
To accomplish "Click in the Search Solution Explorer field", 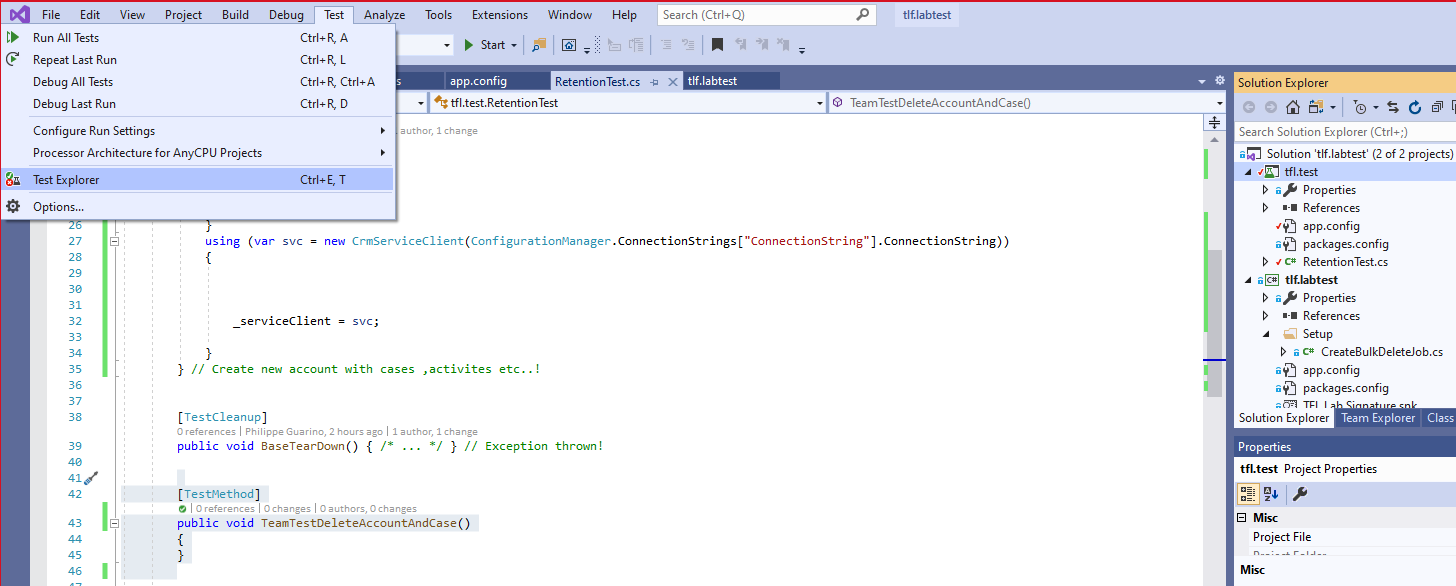I will pyautogui.click(x=1344, y=132).
